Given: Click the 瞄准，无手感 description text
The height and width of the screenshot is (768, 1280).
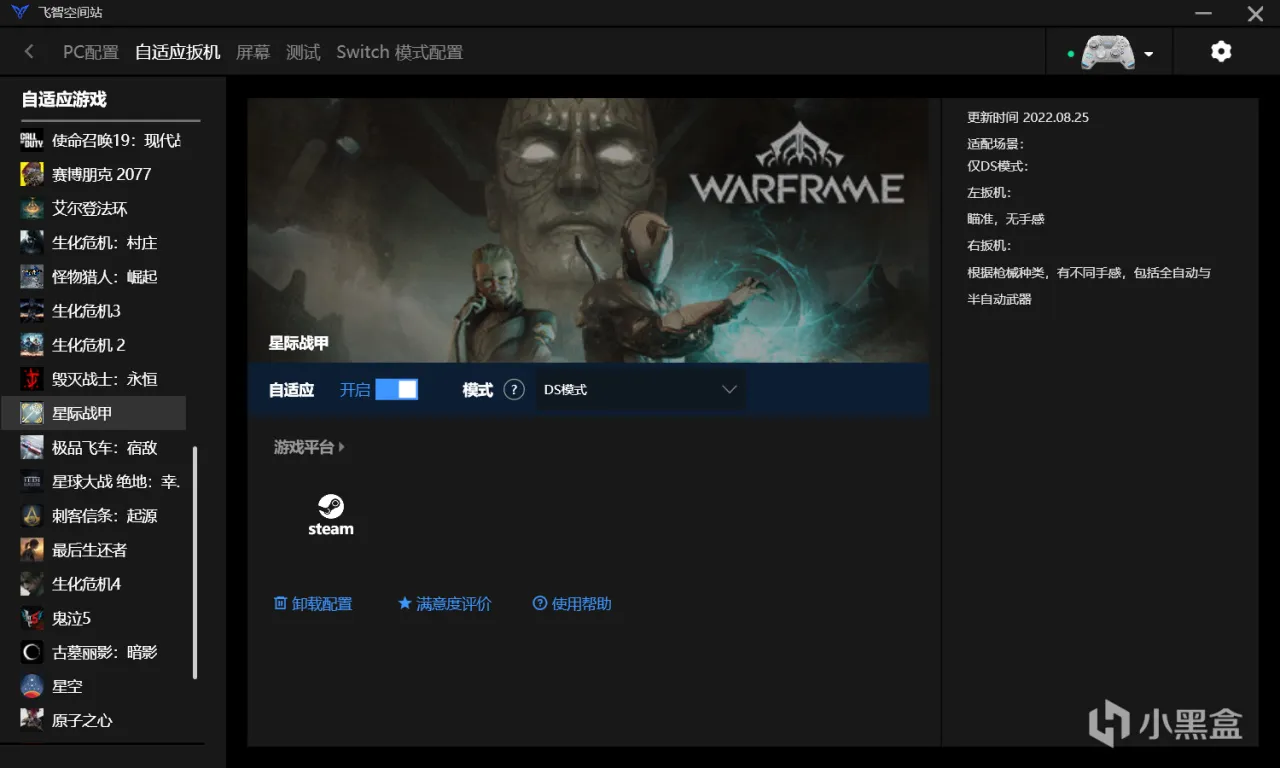Looking at the screenshot, I should coord(1006,219).
